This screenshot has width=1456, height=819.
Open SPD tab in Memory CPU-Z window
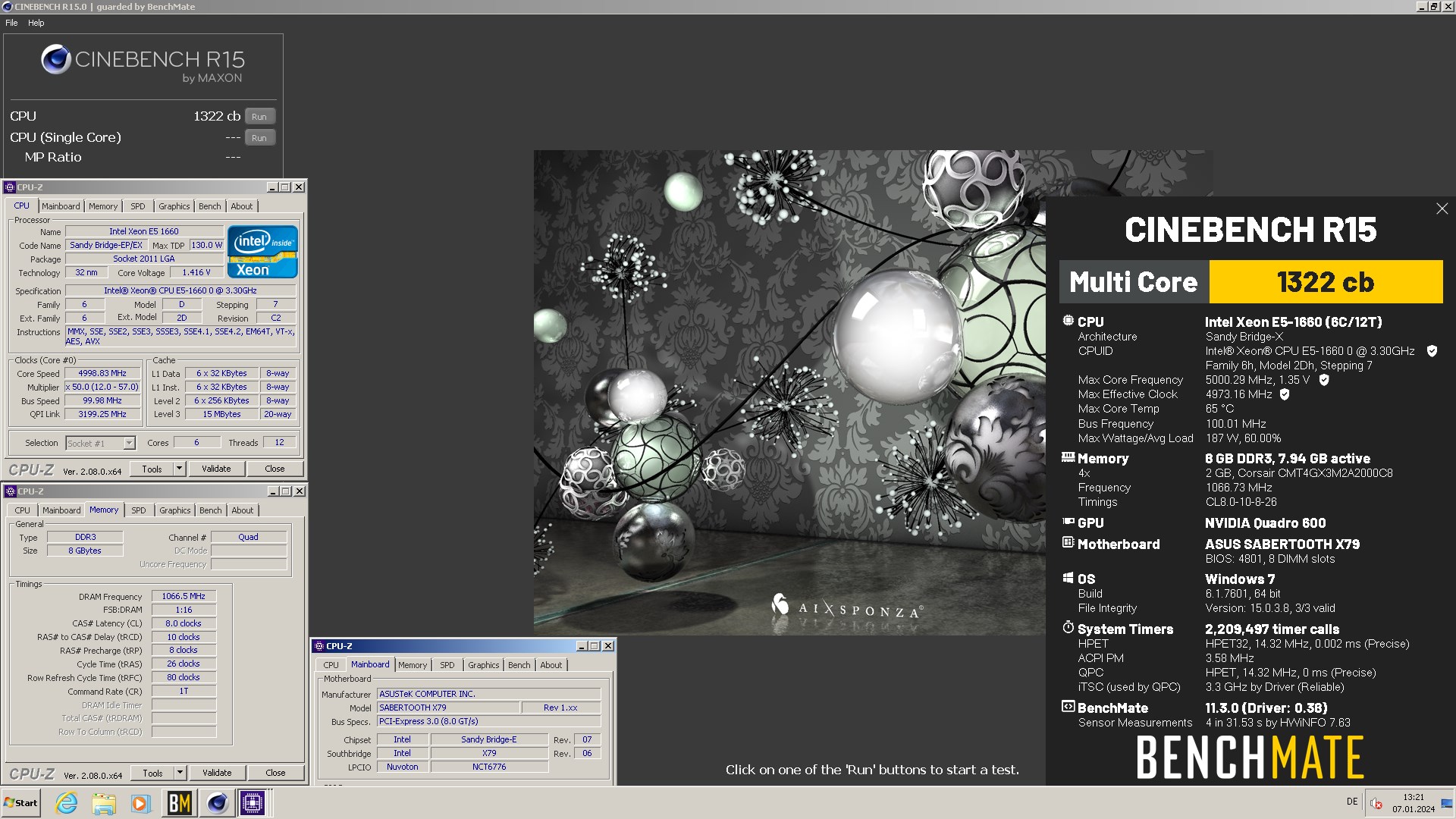click(x=138, y=510)
